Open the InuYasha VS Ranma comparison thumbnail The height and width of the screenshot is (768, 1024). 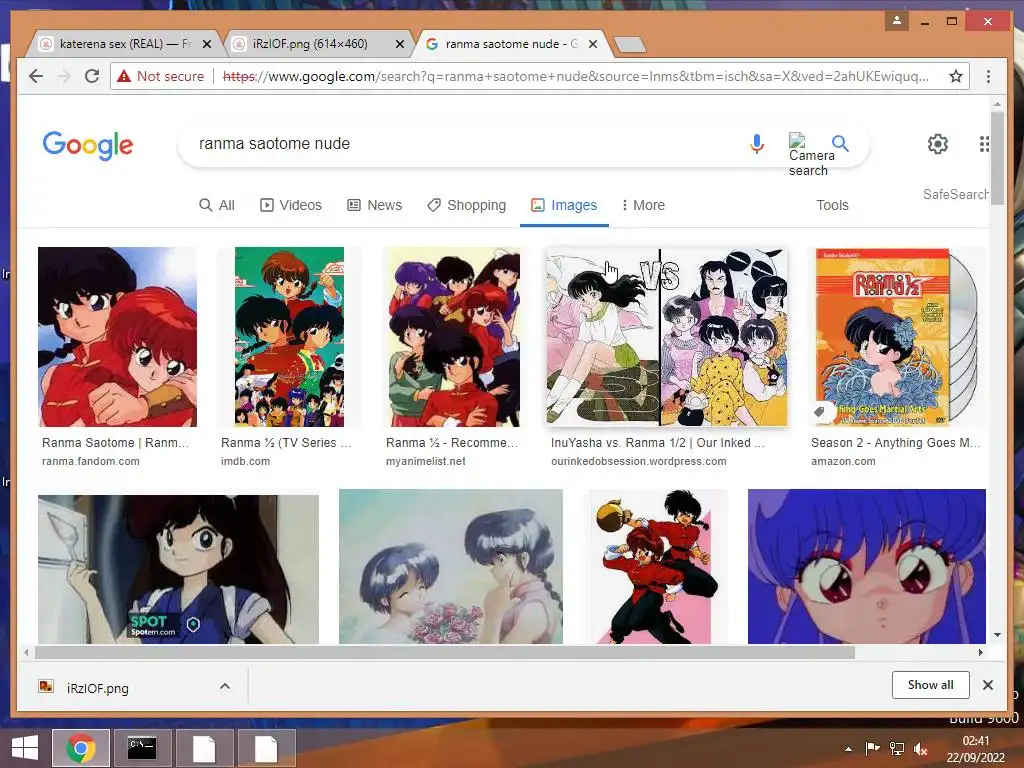coord(667,336)
